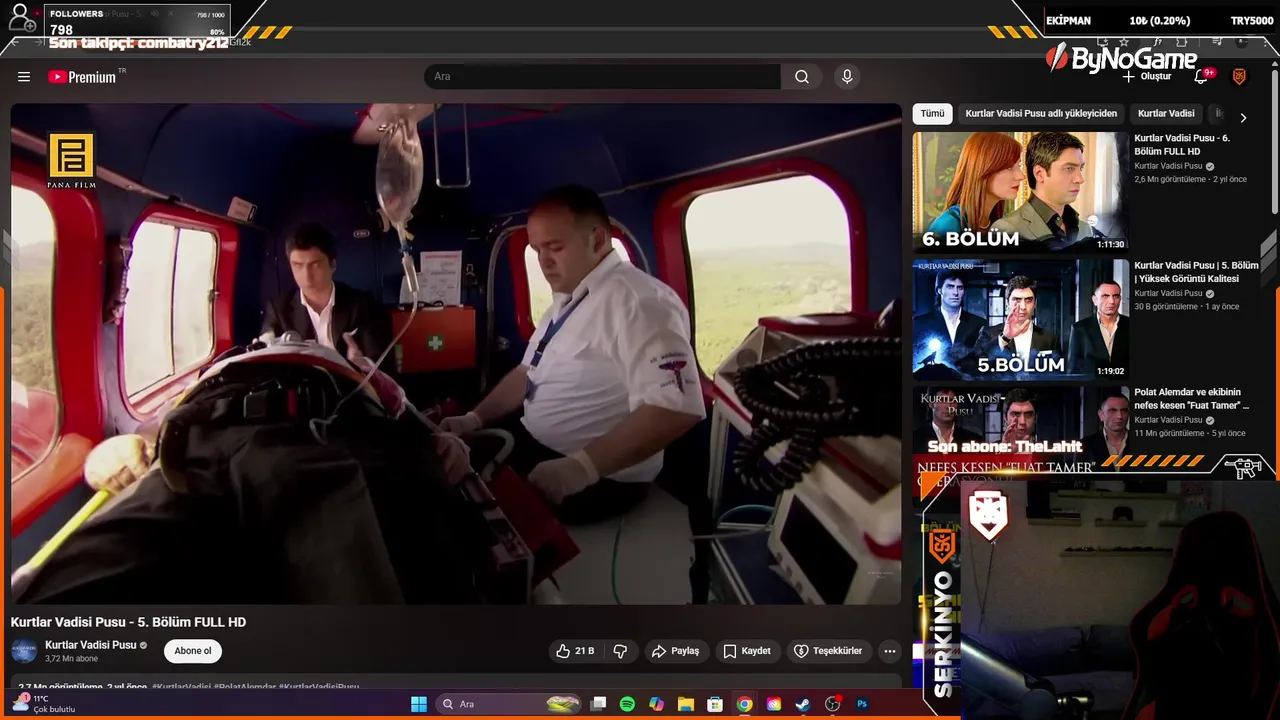Open OBS Studio from taskbar
Image resolution: width=1280 pixels, height=720 pixels.
pos(832,704)
